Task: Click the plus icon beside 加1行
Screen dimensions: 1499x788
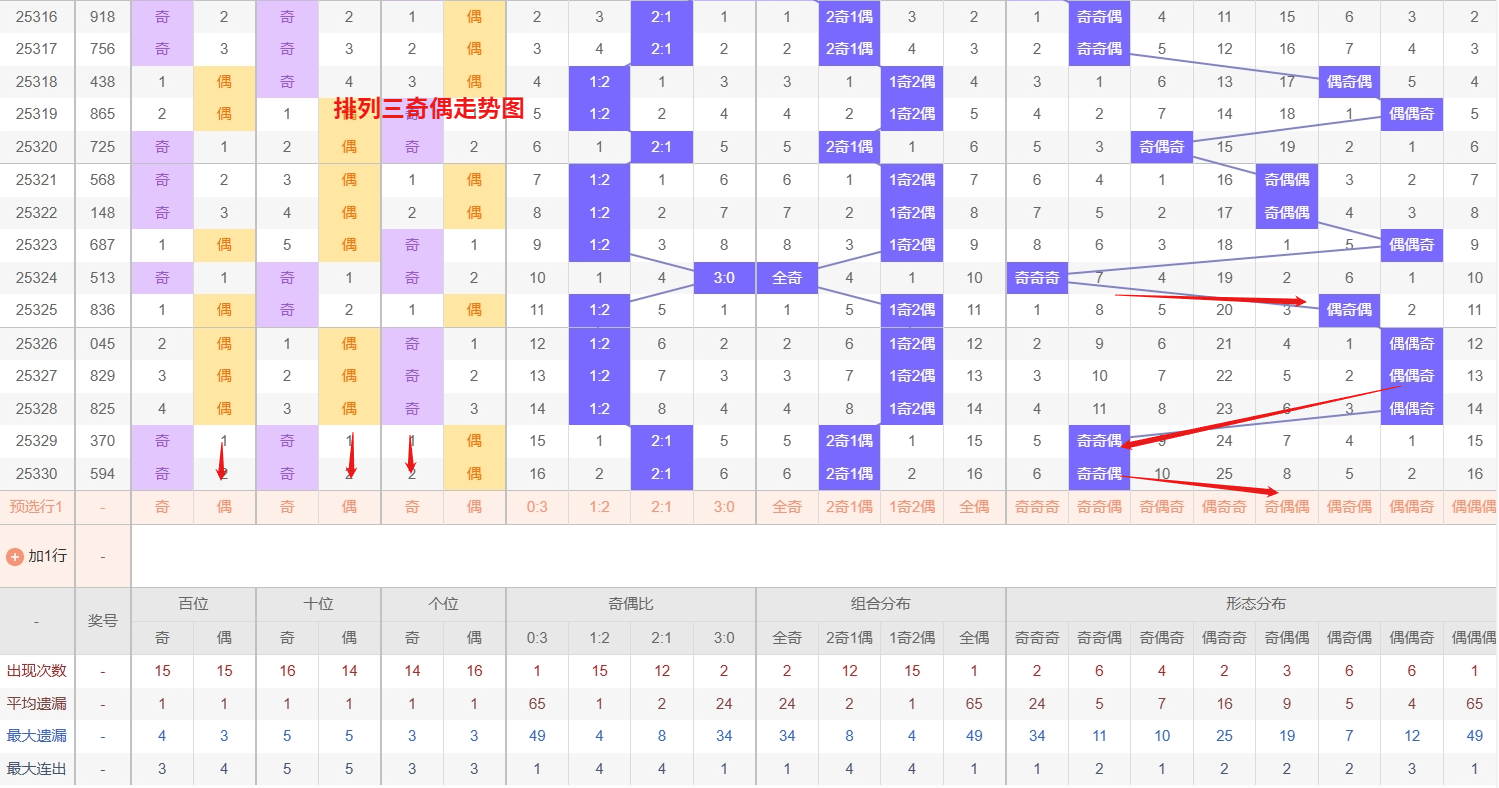Action: [15, 556]
